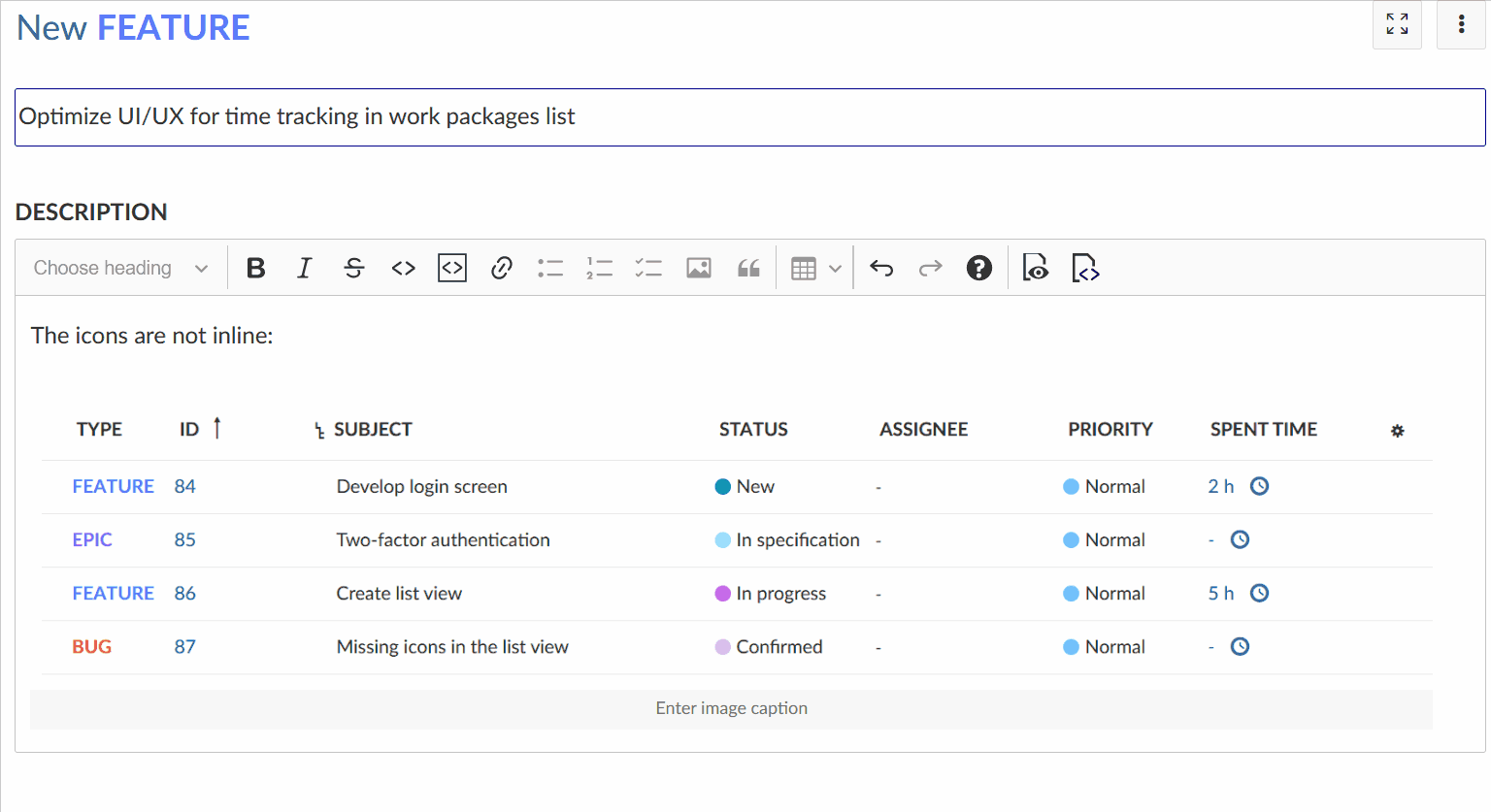1491x812 pixels.
Task: Toggle inline code formatting
Action: tap(402, 268)
